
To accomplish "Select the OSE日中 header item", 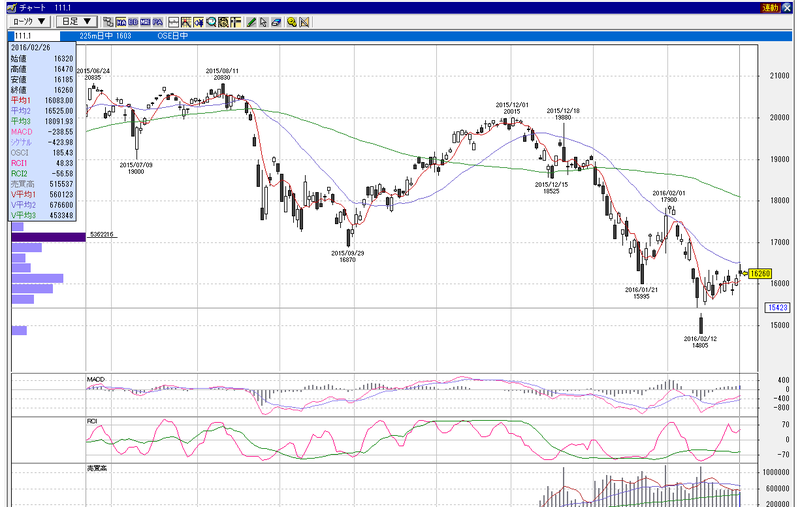I will click(172, 36).
